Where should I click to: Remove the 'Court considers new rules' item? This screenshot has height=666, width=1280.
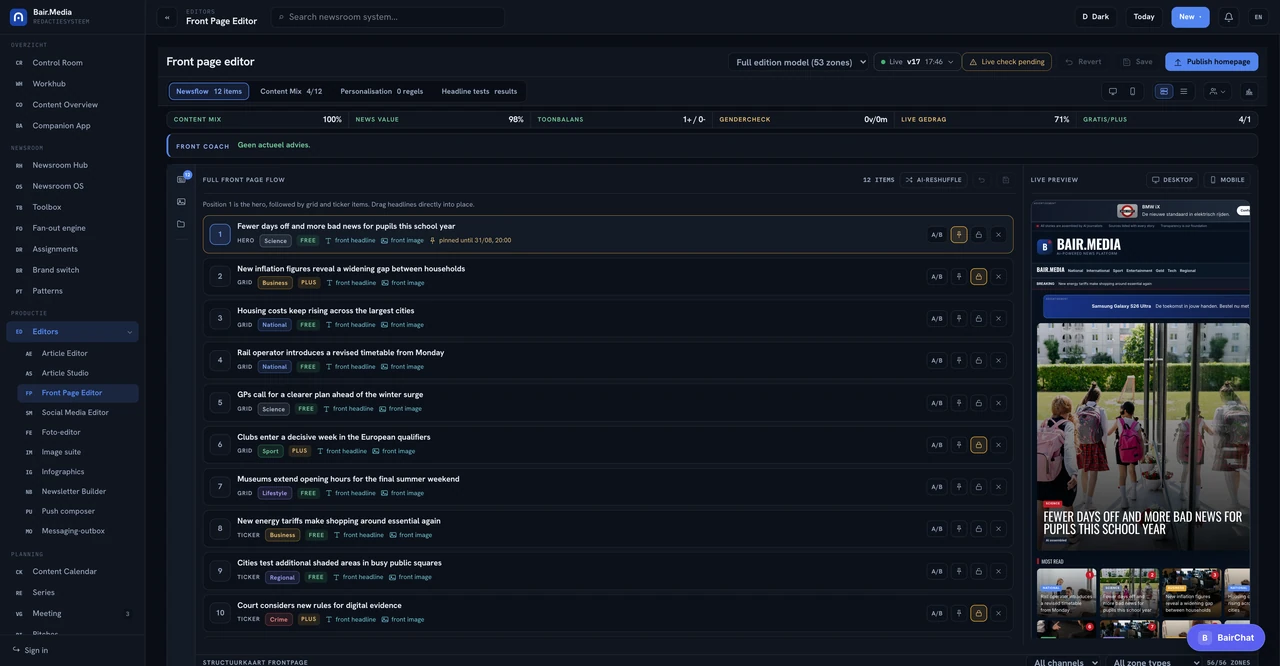pyautogui.click(x=998, y=613)
